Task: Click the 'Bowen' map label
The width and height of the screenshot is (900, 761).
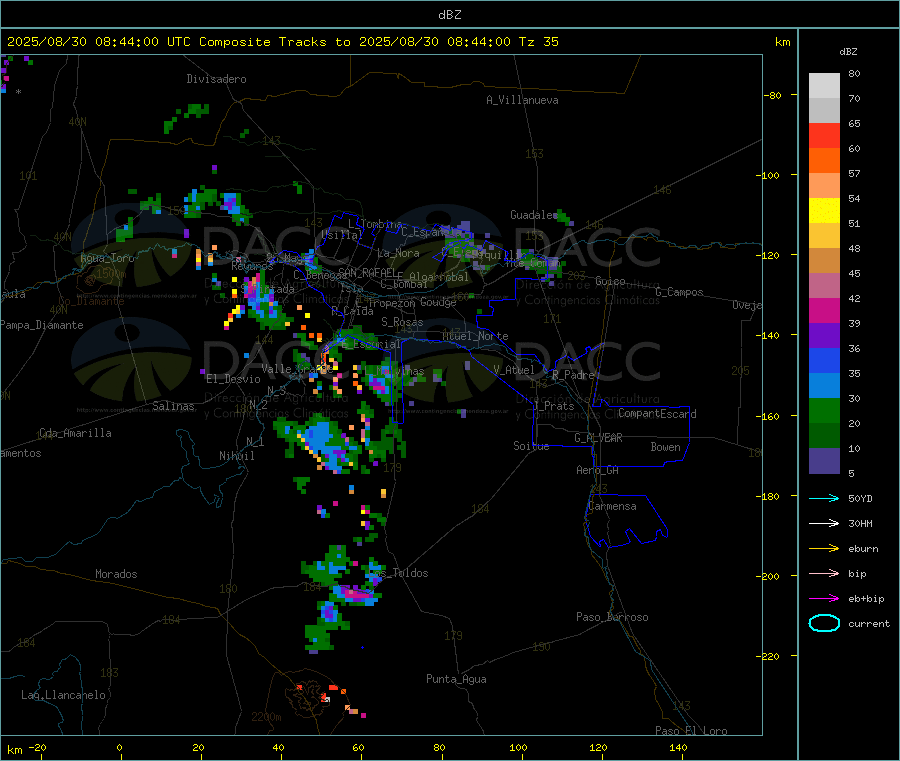Action: click(x=665, y=447)
